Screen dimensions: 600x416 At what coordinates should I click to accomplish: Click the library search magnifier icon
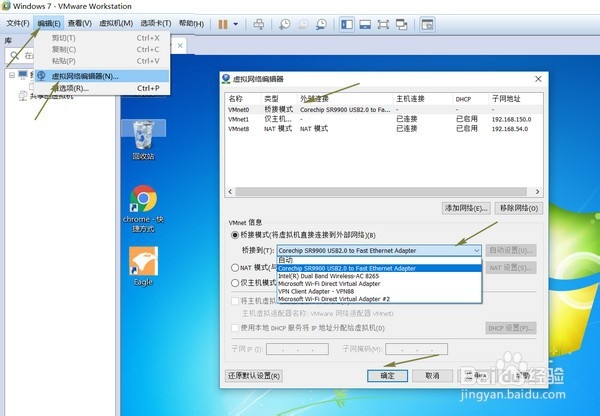pyautogui.click(x=15, y=56)
